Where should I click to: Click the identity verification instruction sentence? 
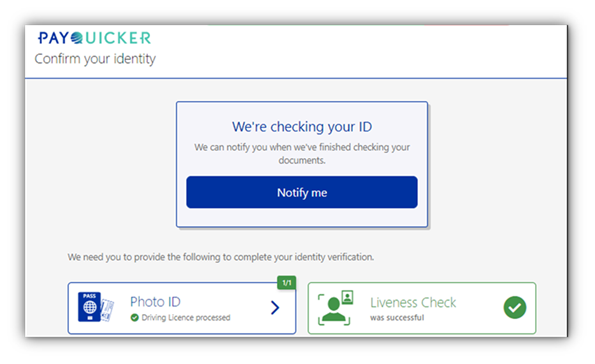coord(221,257)
